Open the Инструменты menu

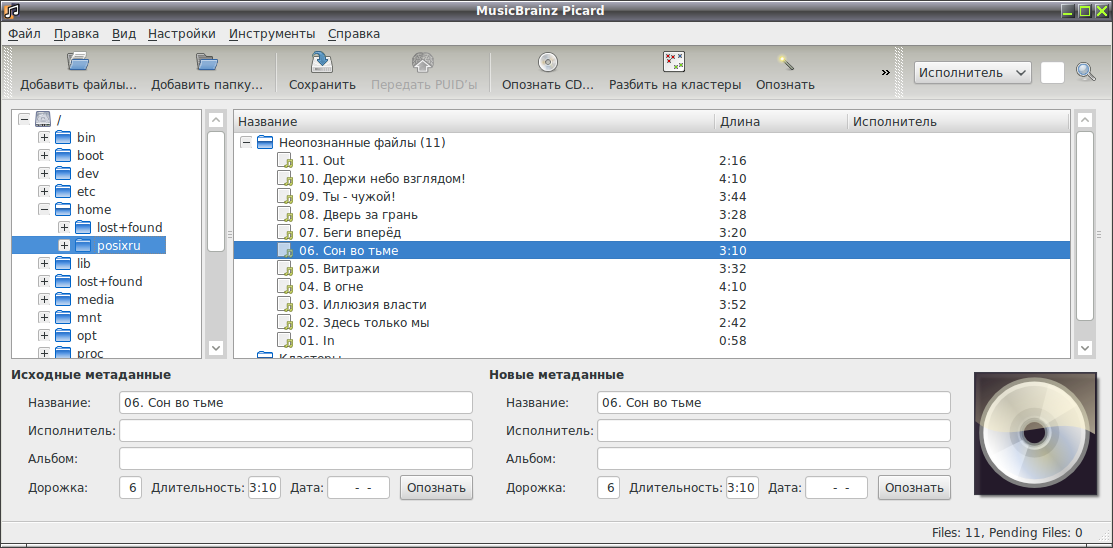point(273,33)
